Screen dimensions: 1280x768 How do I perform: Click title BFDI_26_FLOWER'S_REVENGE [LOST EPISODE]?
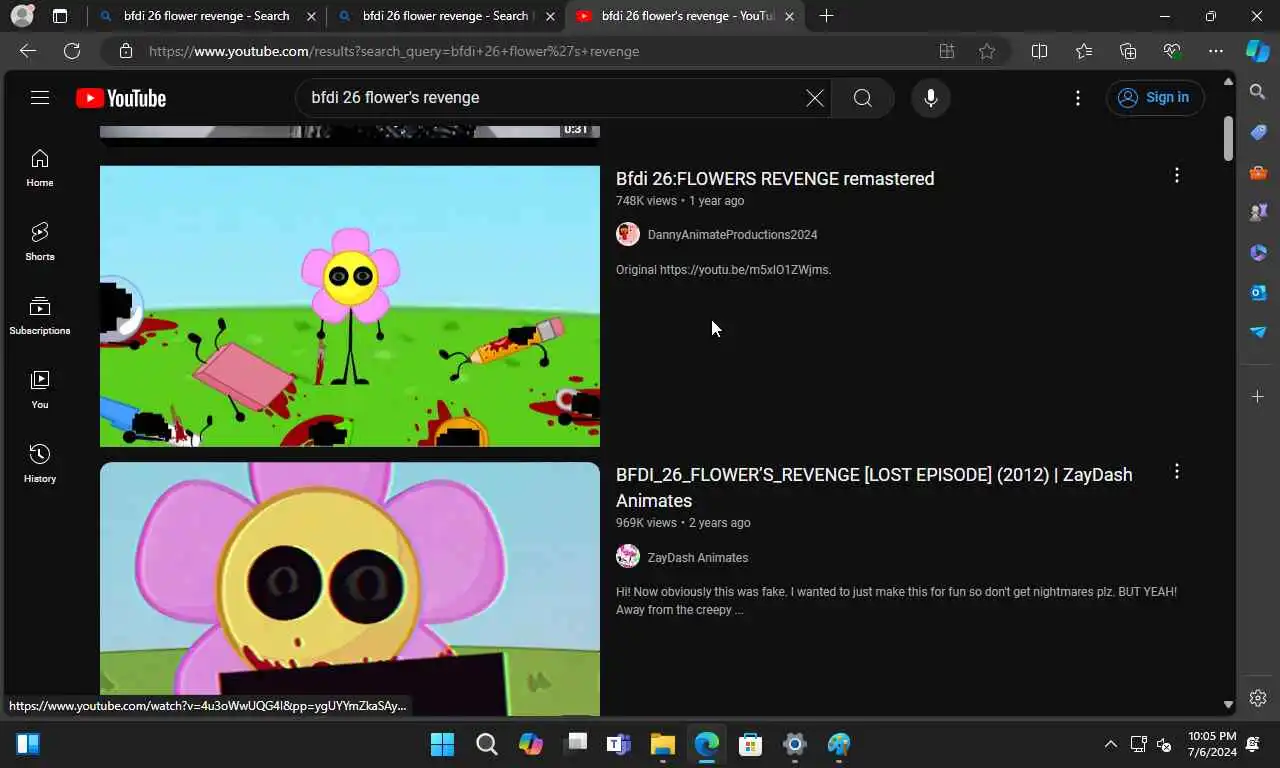(874, 487)
